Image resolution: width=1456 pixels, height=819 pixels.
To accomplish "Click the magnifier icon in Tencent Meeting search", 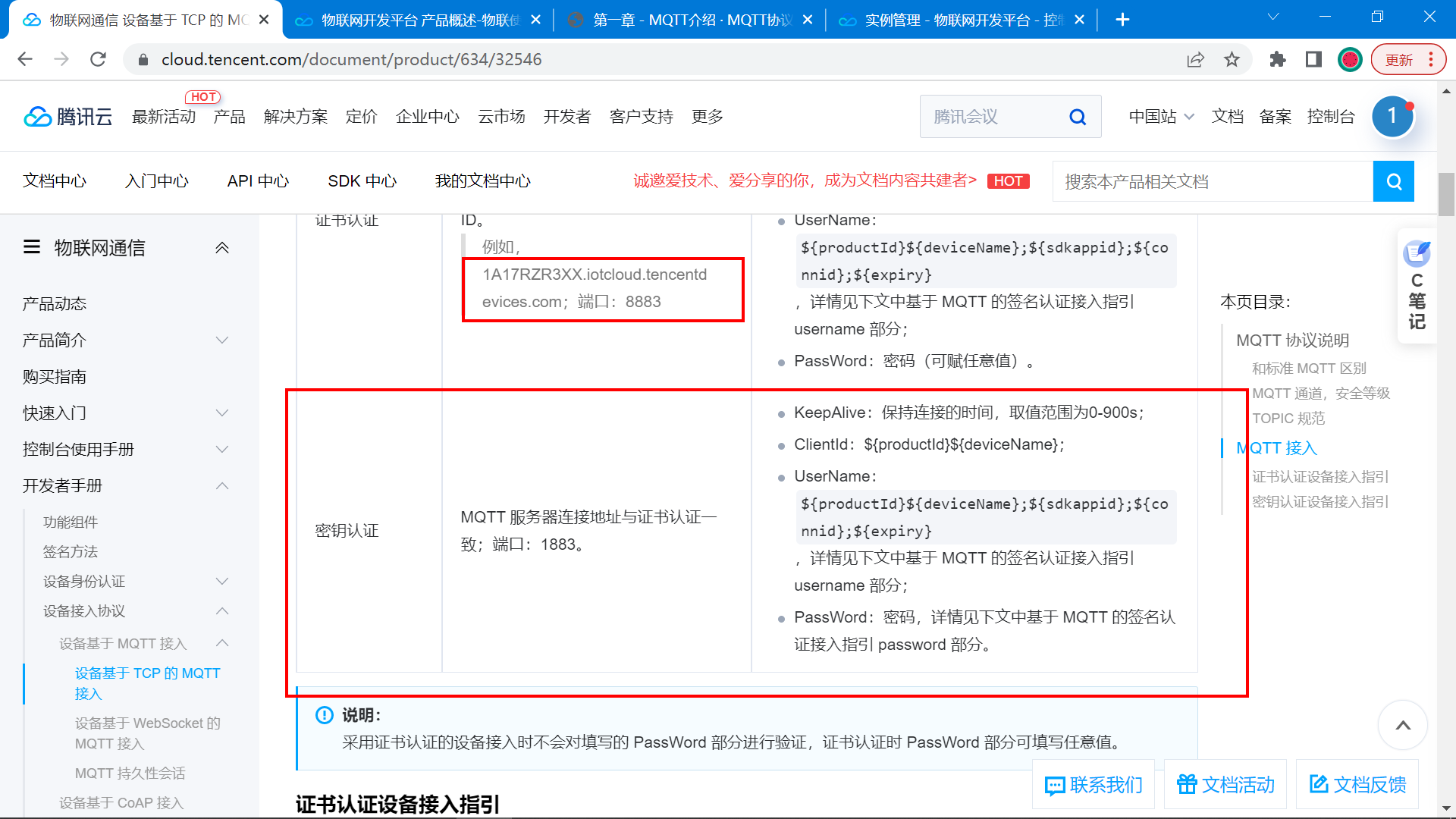I will tap(1077, 117).
